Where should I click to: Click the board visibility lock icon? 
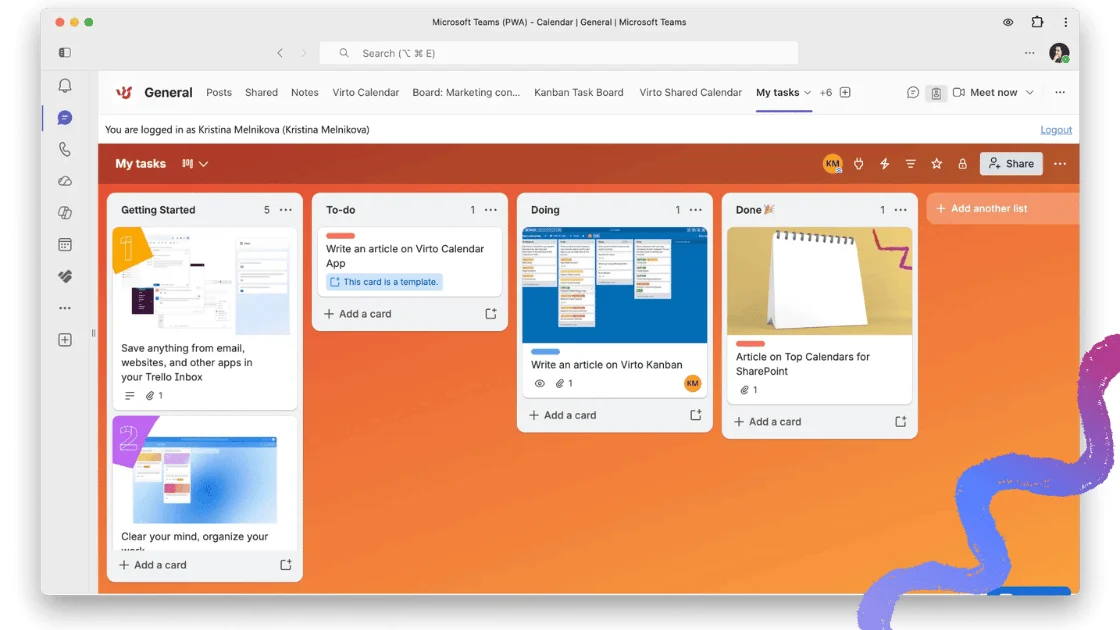click(962, 164)
